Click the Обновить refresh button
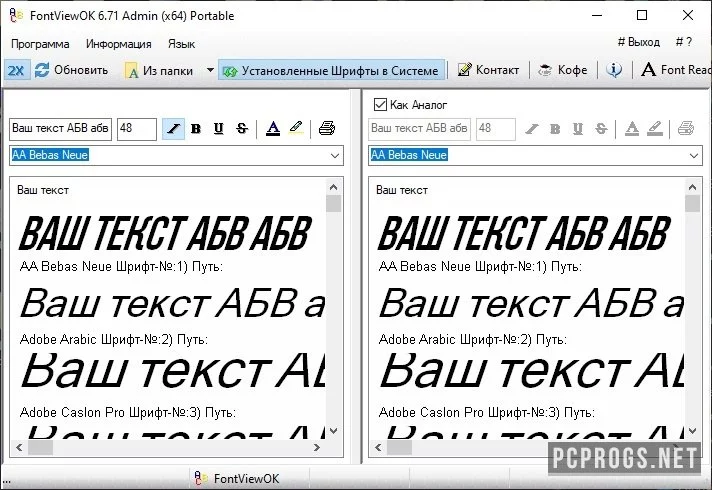Screen dimensions: 712x490 click(x=72, y=70)
